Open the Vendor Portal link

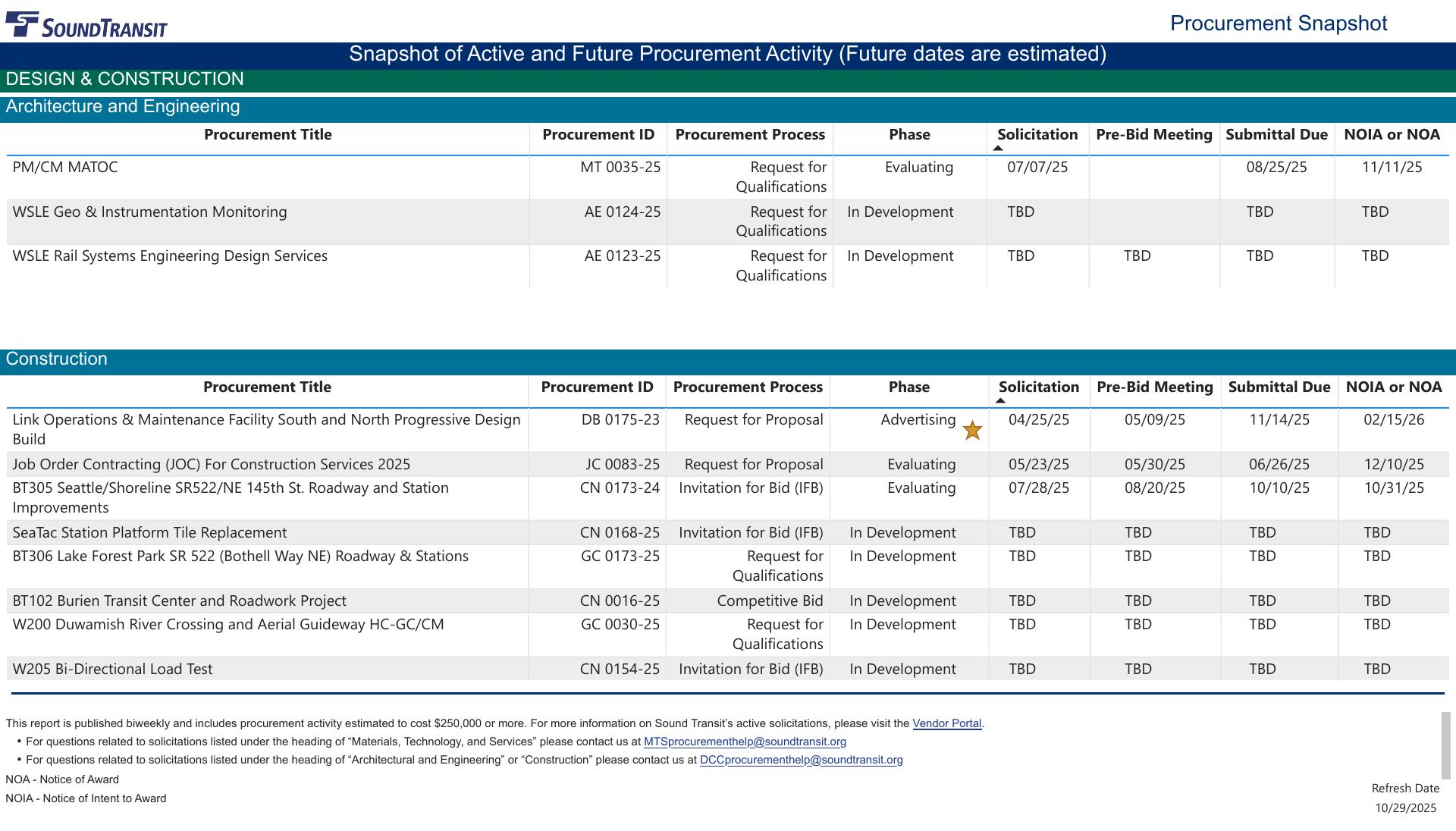[x=946, y=723]
